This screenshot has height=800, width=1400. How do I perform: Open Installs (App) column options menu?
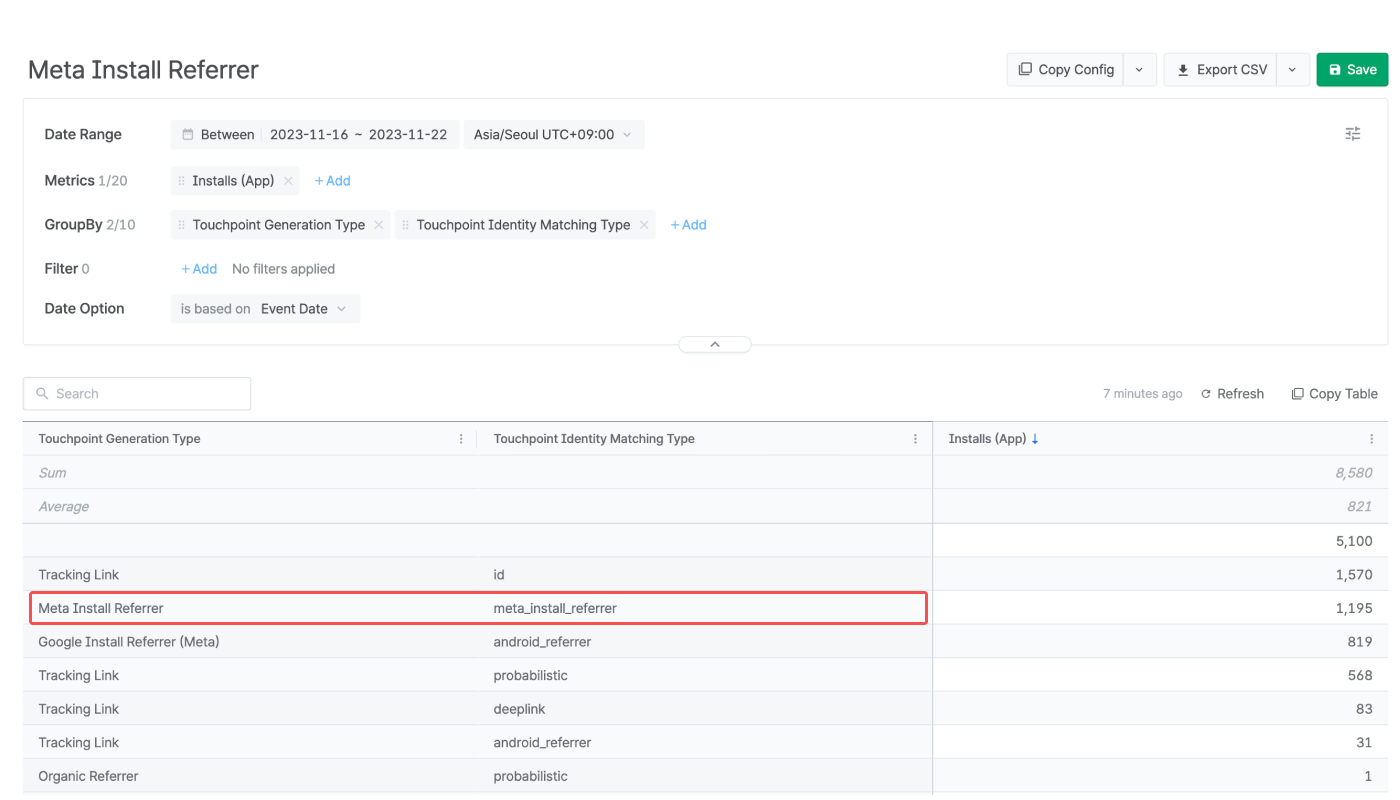tap(1371, 439)
